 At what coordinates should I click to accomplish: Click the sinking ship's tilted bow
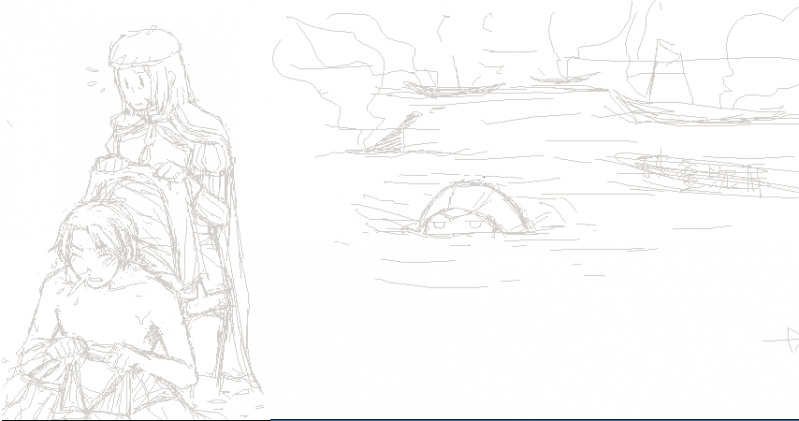(x=393, y=134)
